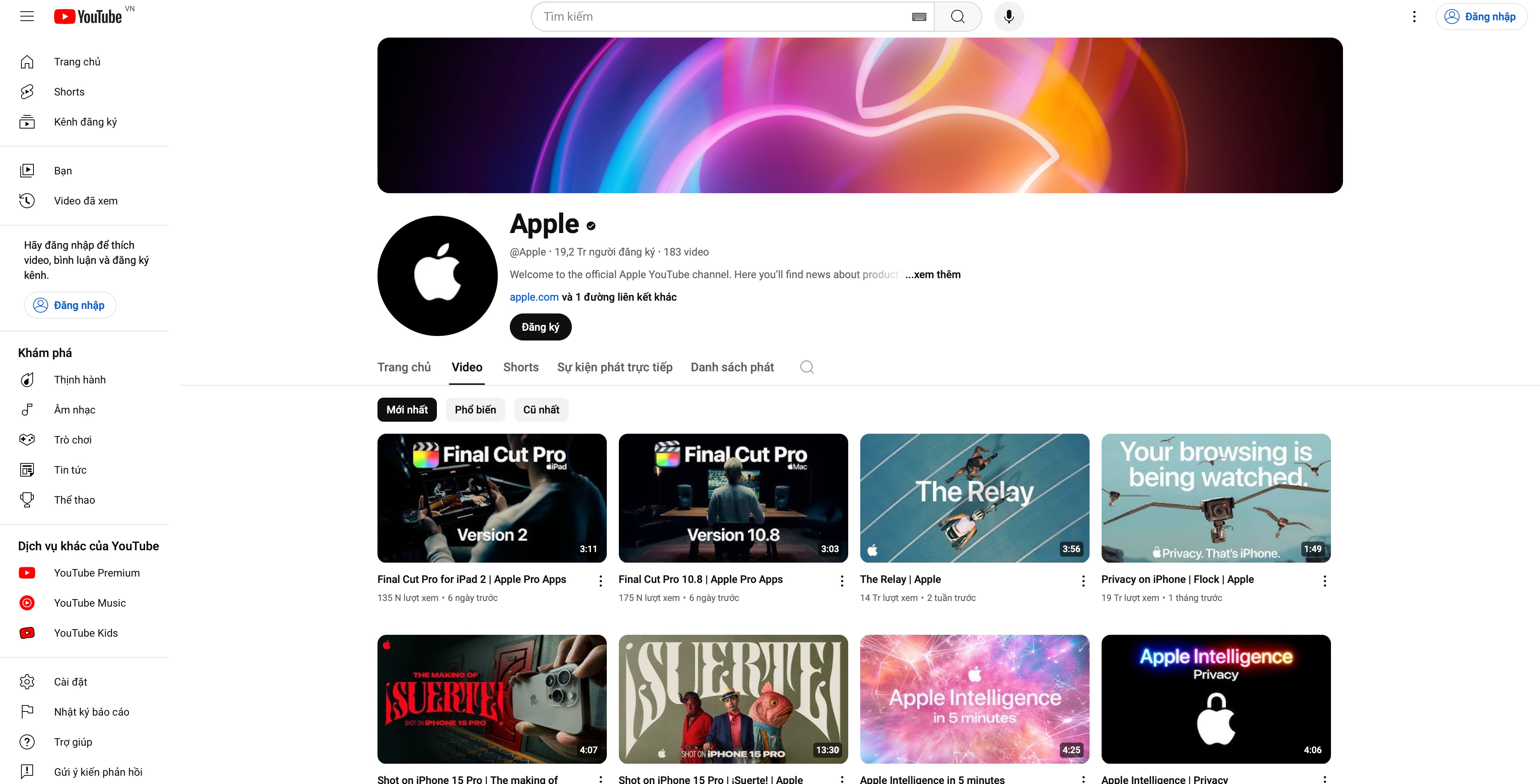Open the on-screen keyboard icon in search
The height and width of the screenshot is (784, 1540).
click(x=919, y=17)
